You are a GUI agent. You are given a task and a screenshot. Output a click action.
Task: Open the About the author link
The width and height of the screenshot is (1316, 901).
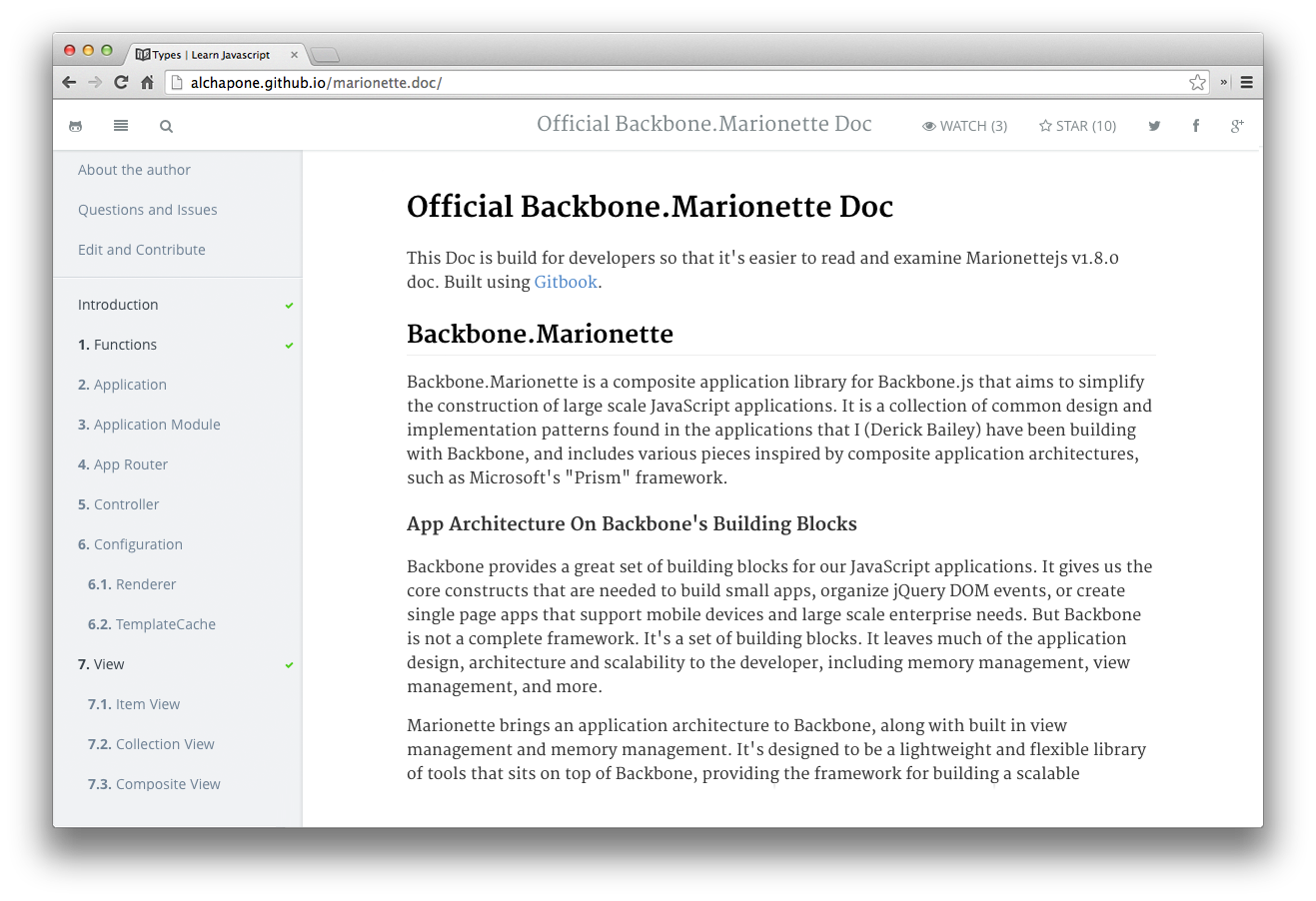134,170
